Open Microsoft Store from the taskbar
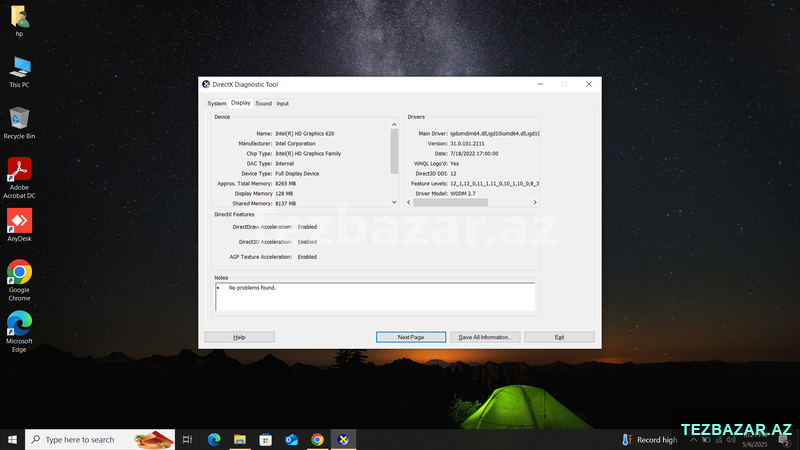Image resolution: width=800 pixels, height=450 pixels. coord(265,439)
